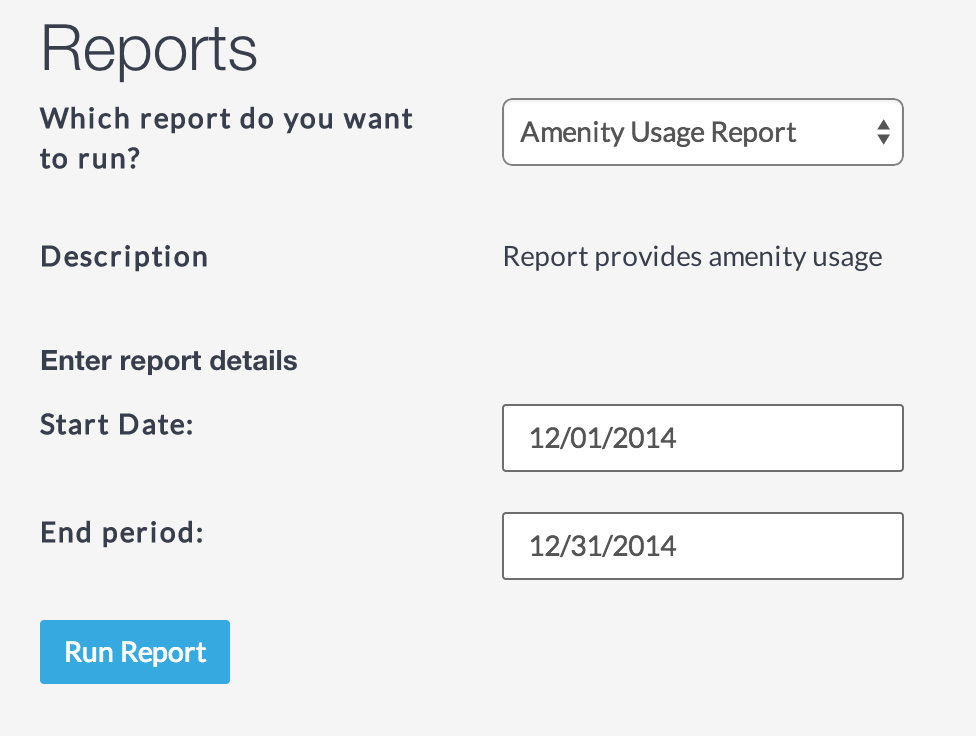Click the selected 'Amenity Usage Report' text

[658, 133]
